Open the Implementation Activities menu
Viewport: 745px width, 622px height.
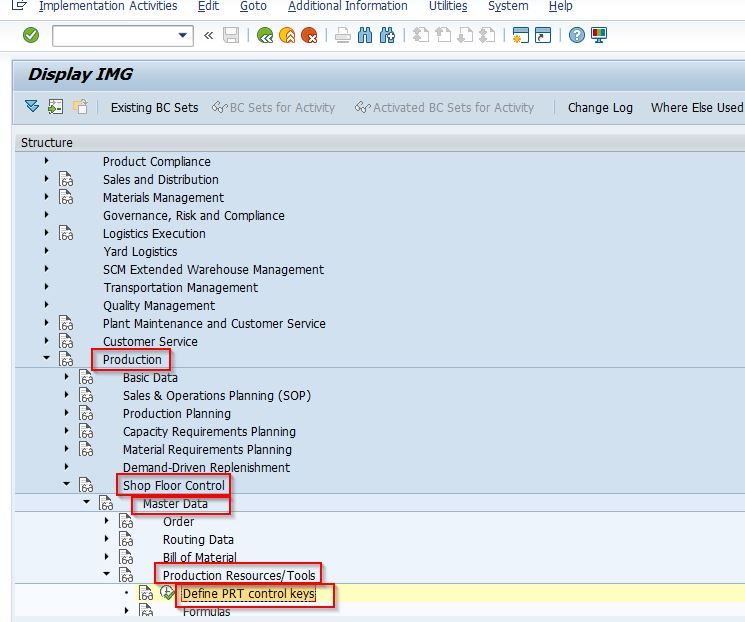click(108, 6)
